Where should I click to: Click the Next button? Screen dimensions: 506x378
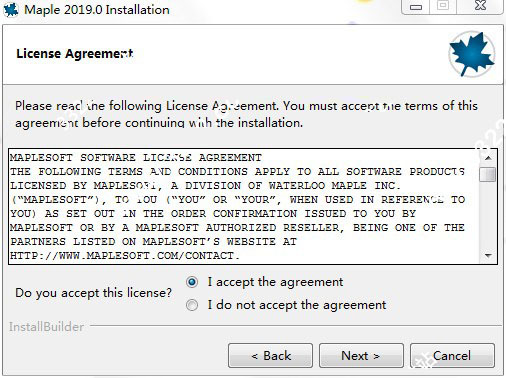click(361, 356)
